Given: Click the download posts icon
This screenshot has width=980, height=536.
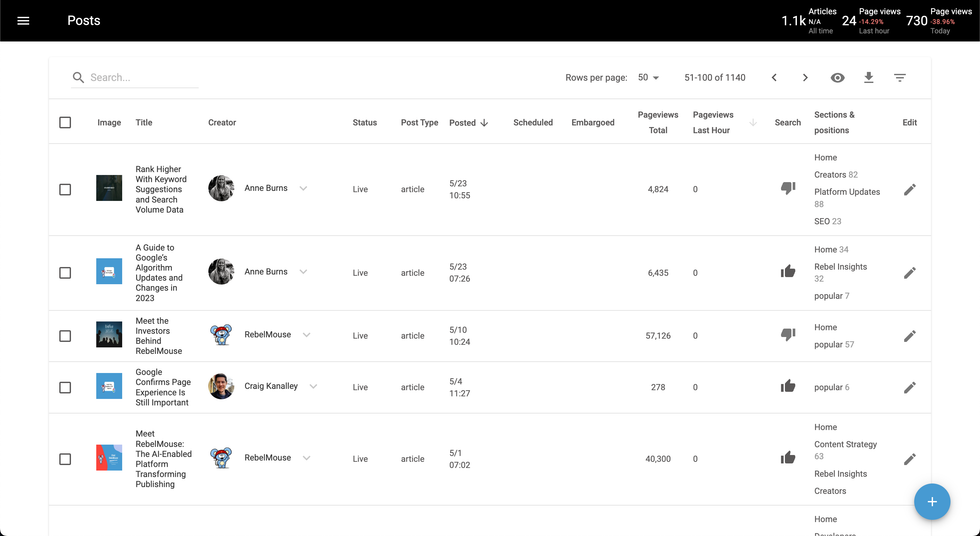Looking at the screenshot, I should click(x=869, y=78).
